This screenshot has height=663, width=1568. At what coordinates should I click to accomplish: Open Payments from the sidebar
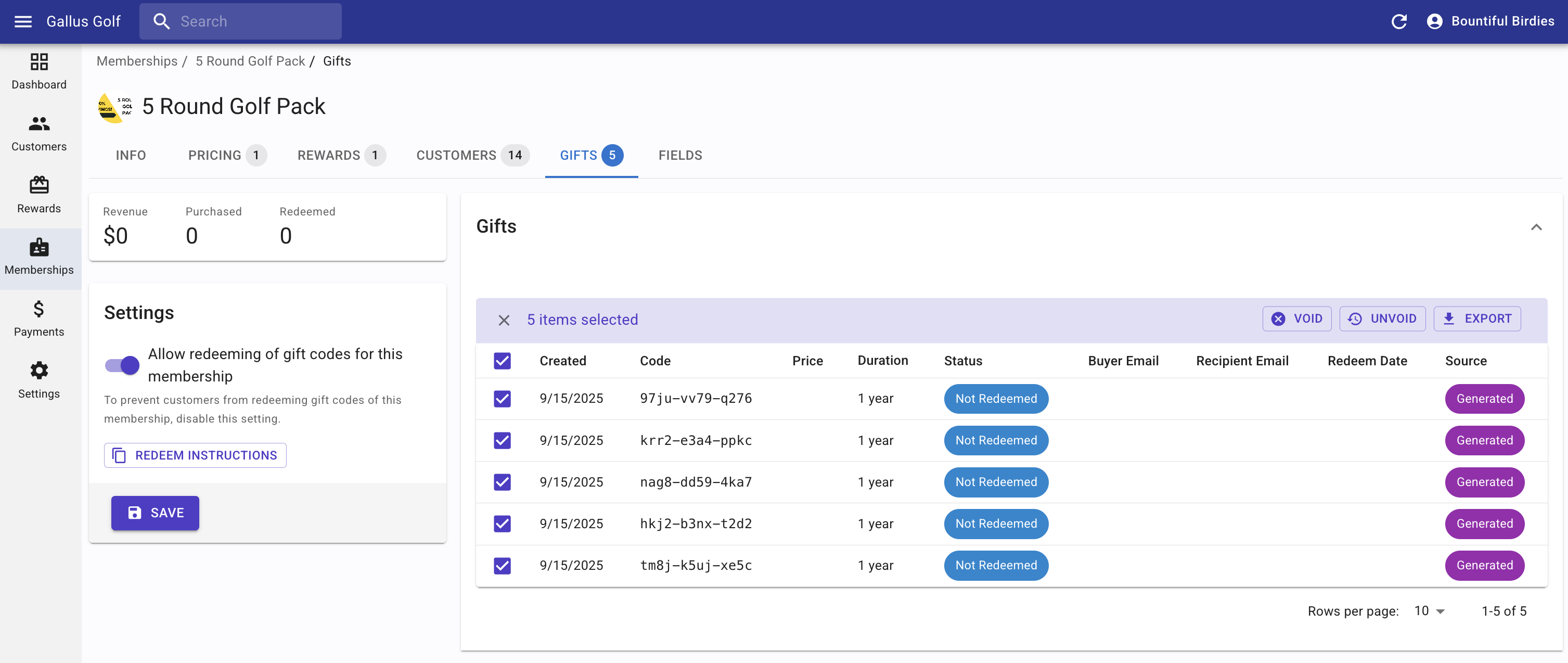pos(39,318)
